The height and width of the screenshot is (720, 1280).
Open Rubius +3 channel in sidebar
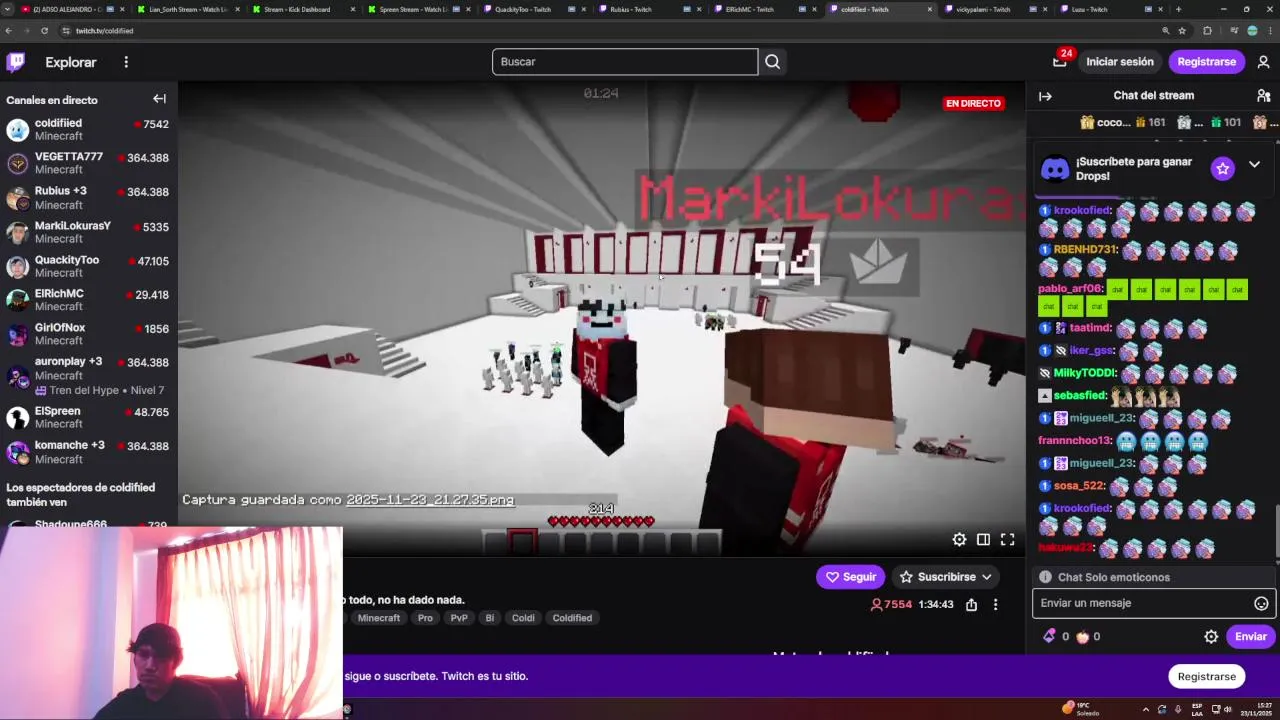tap(89, 198)
